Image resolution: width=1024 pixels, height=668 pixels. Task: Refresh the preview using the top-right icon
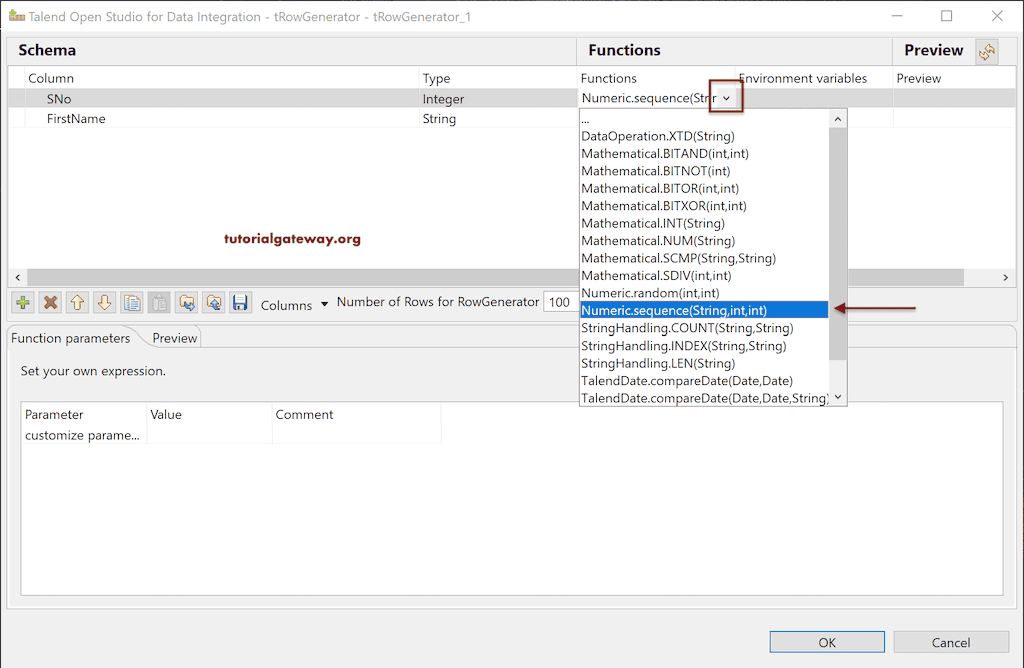(x=987, y=51)
